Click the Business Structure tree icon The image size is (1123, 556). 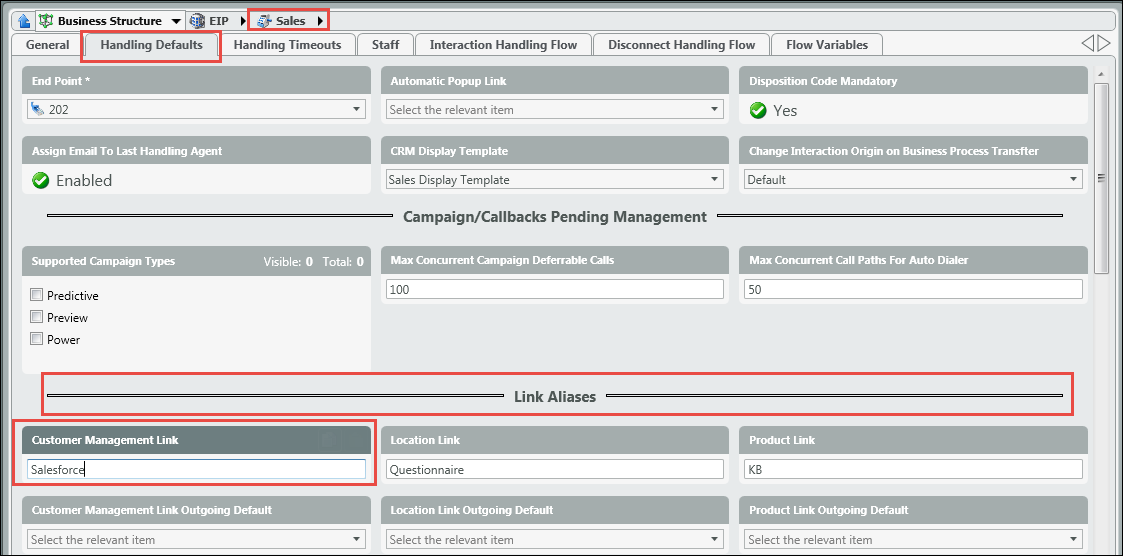point(45,20)
